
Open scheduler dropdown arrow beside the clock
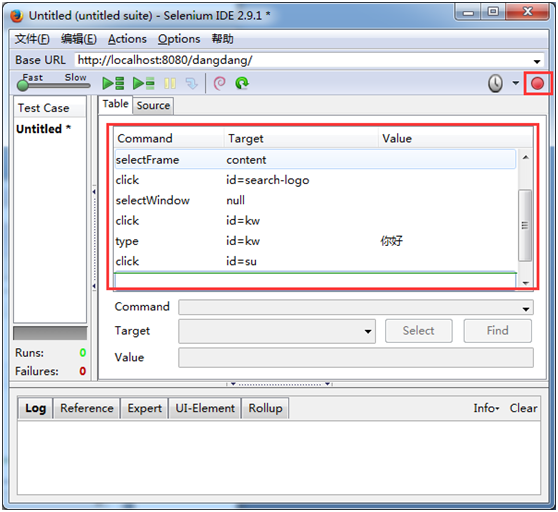[x=515, y=83]
